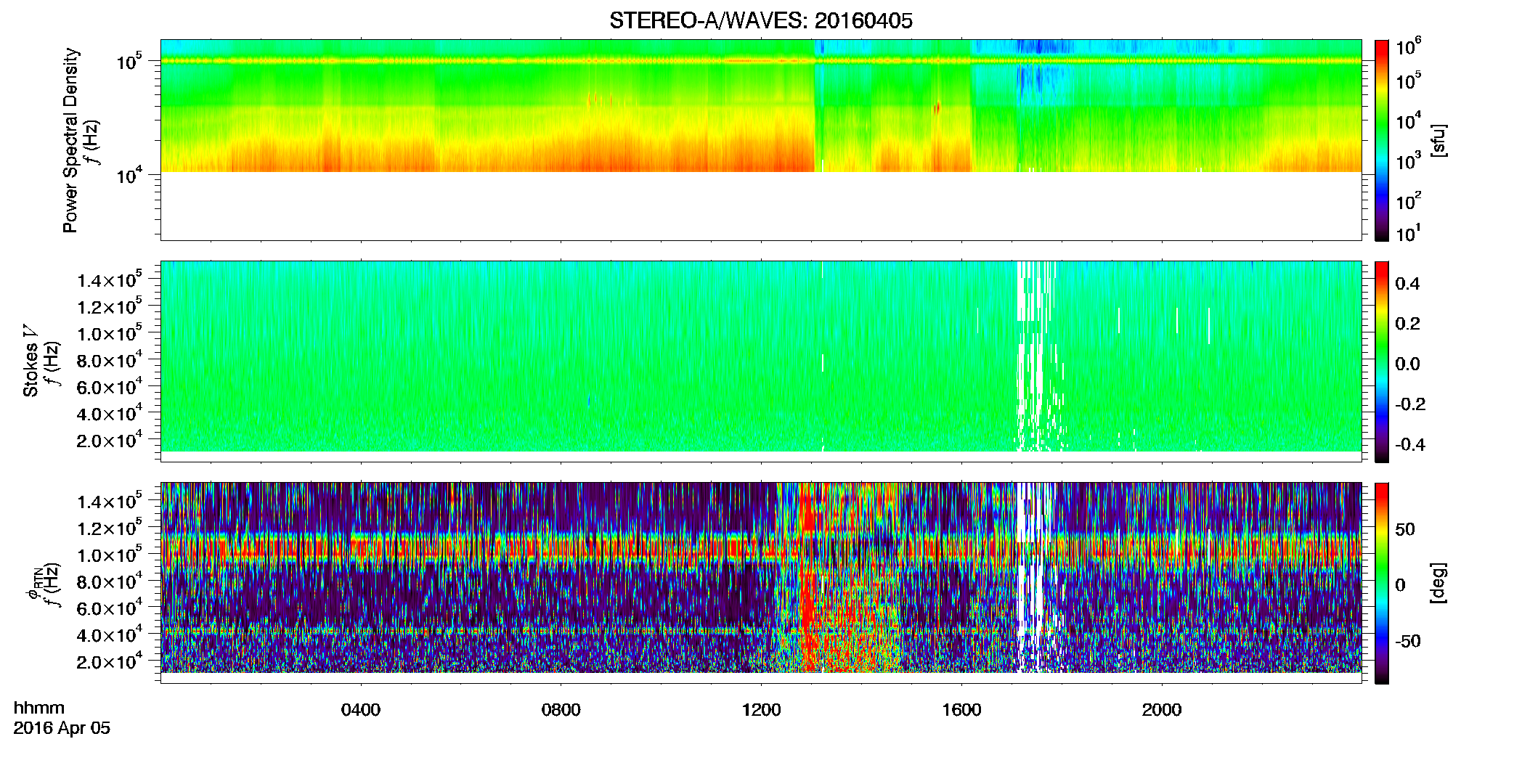1522x784 pixels.
Task: Click the Stokes V spectrogram panel
Action: [761, 362]
